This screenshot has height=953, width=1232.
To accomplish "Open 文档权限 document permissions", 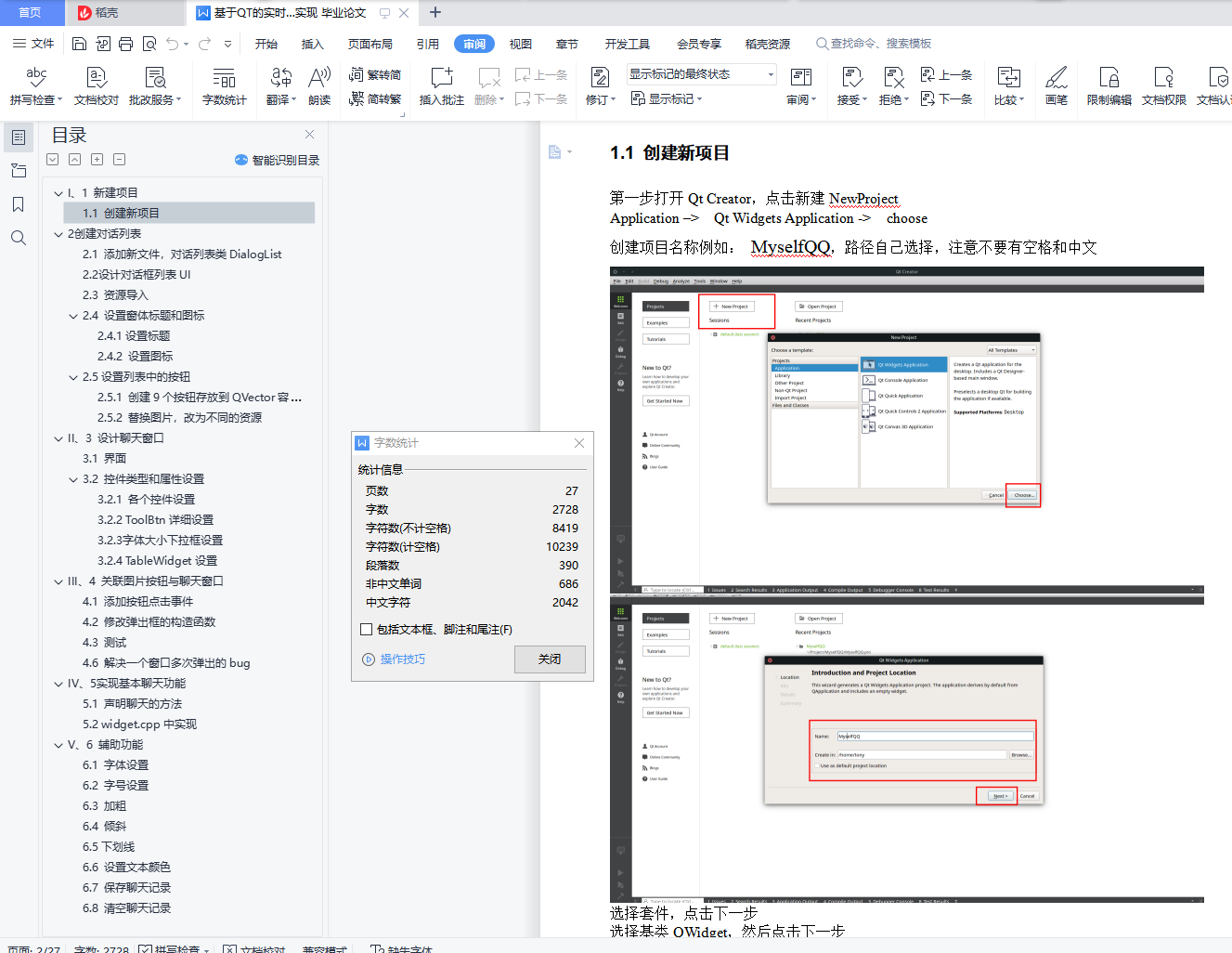I will pos(1164,85).
